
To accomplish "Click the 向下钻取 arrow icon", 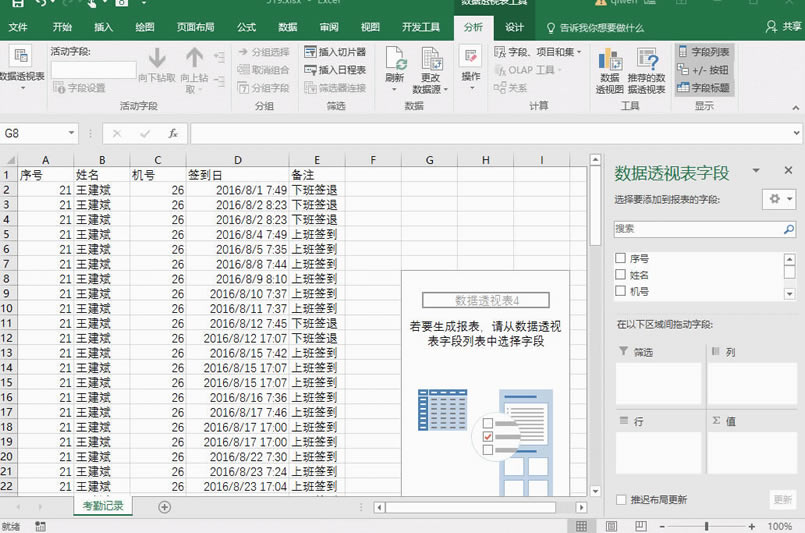I will 157,58.
